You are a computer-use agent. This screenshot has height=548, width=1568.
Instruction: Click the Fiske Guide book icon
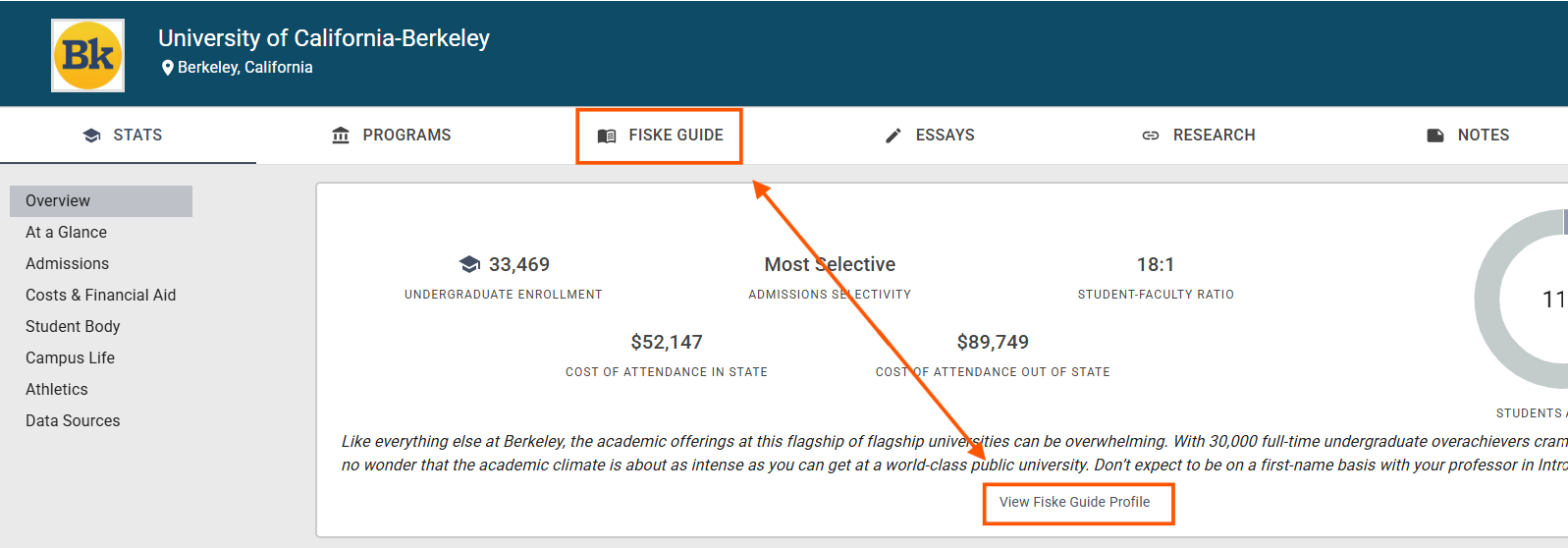[x=607, y=136]
